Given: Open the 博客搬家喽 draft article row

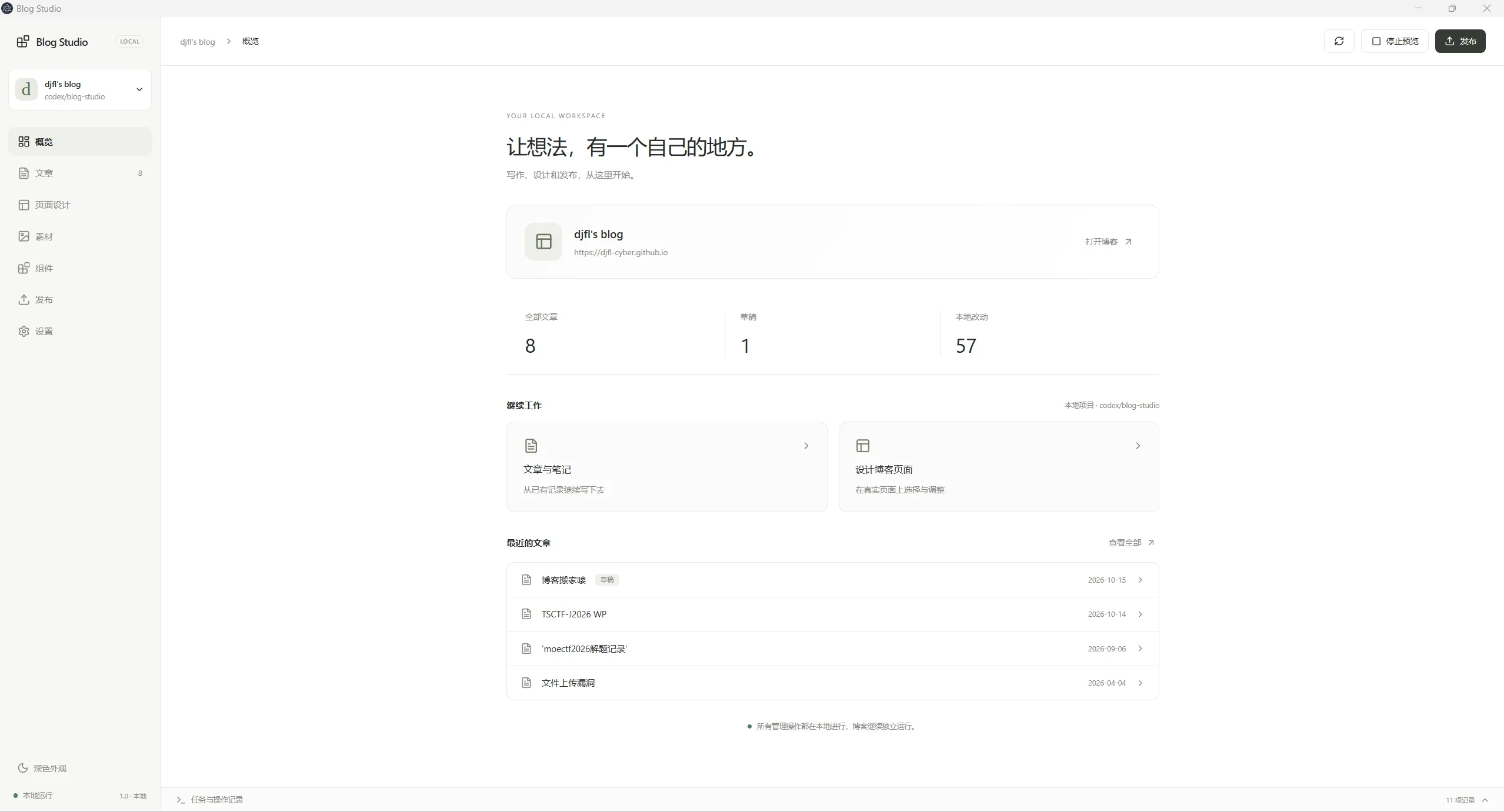Looking at the screenshot, I should tap(832, 580).
